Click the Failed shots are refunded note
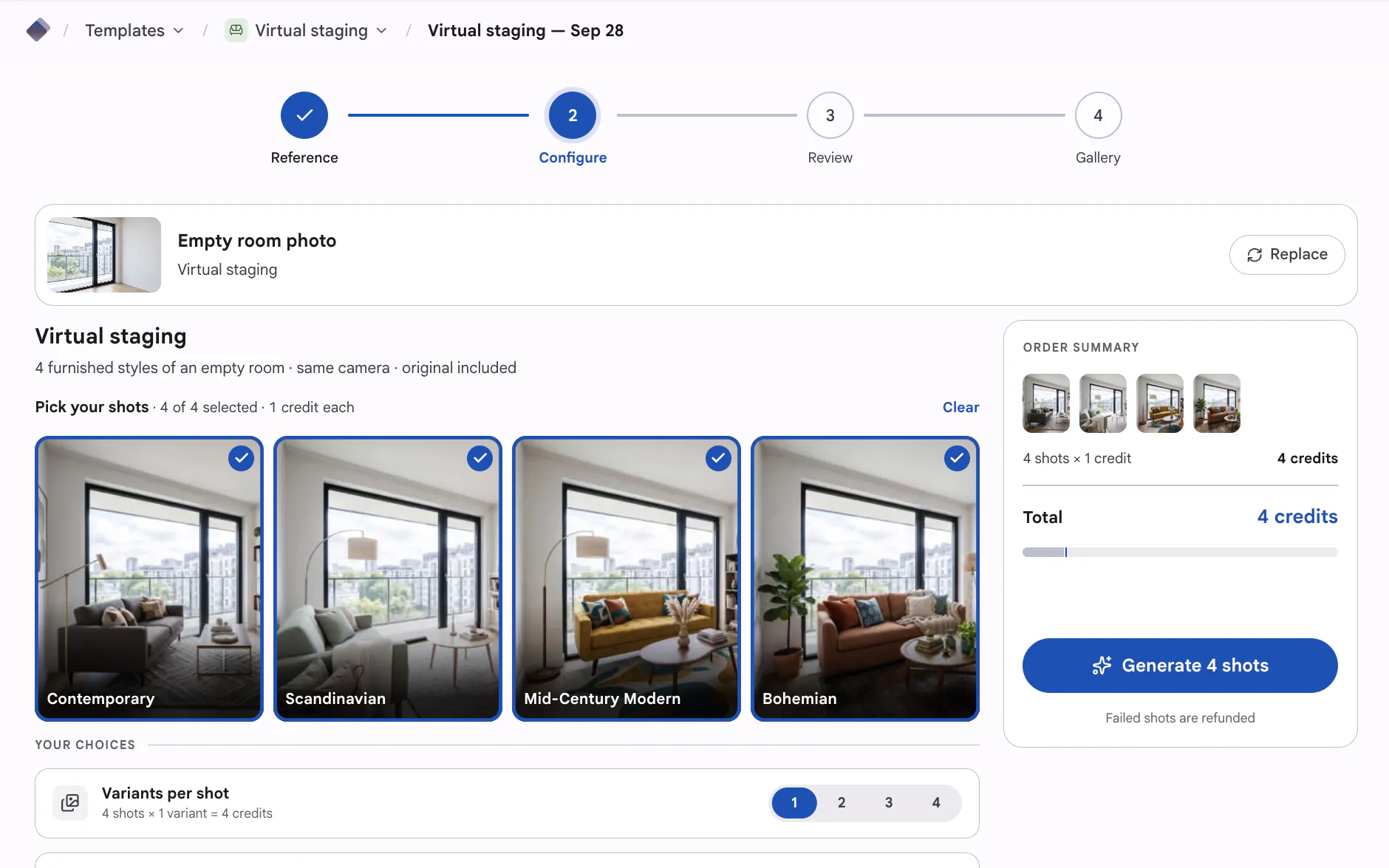Screen dimensions: 1389x868 1180,718
